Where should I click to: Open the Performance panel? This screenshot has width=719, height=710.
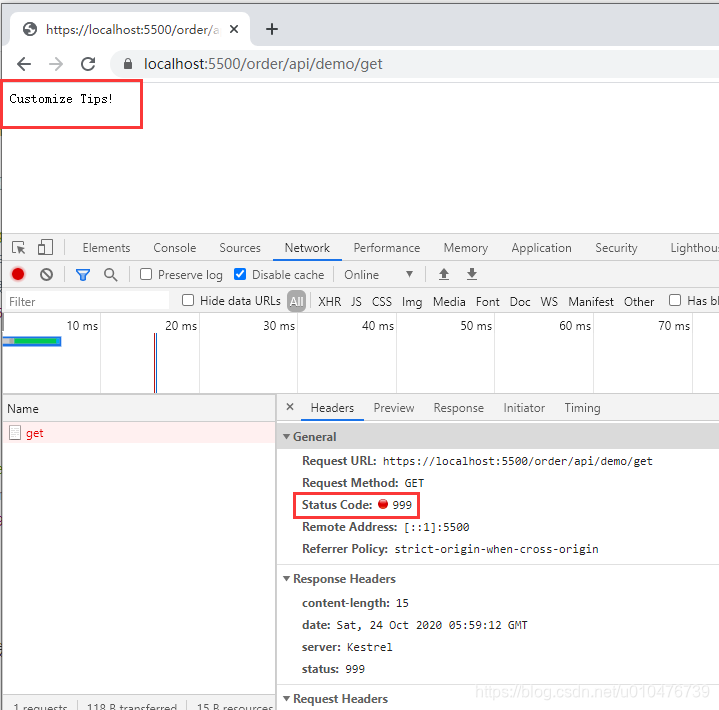point(387,248)
